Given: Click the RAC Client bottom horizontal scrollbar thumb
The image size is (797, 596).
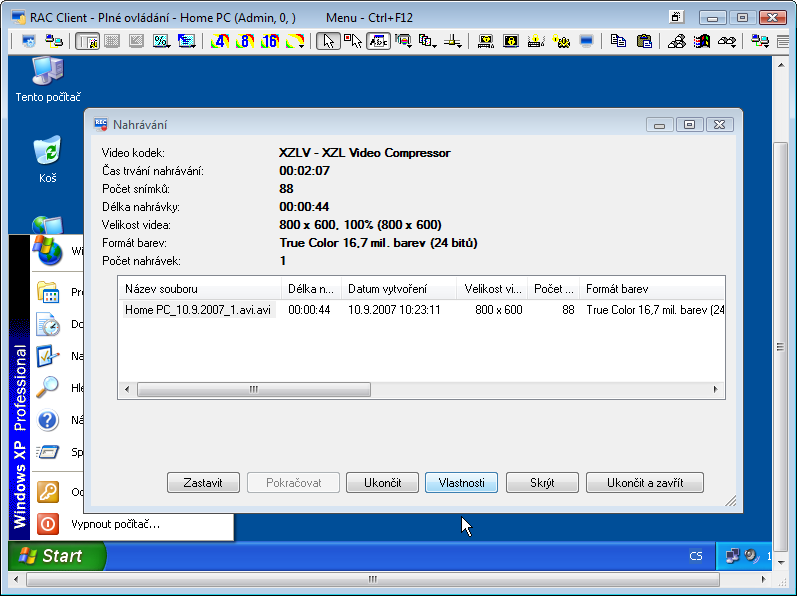Looking at the screenshot, I should 373,579.
